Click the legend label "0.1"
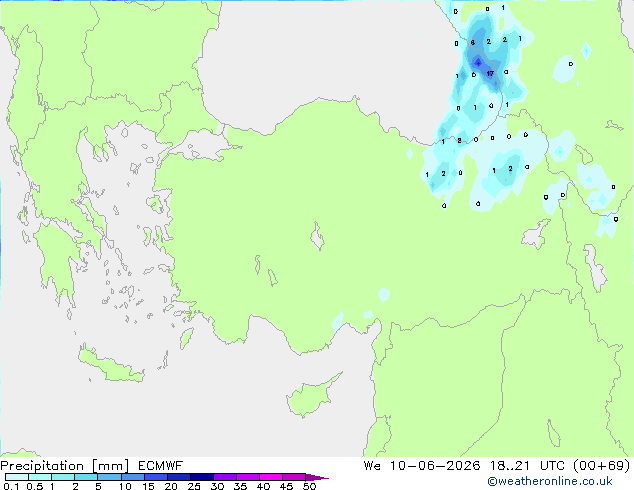The image size is (634, 490). (x=11, y=486)
